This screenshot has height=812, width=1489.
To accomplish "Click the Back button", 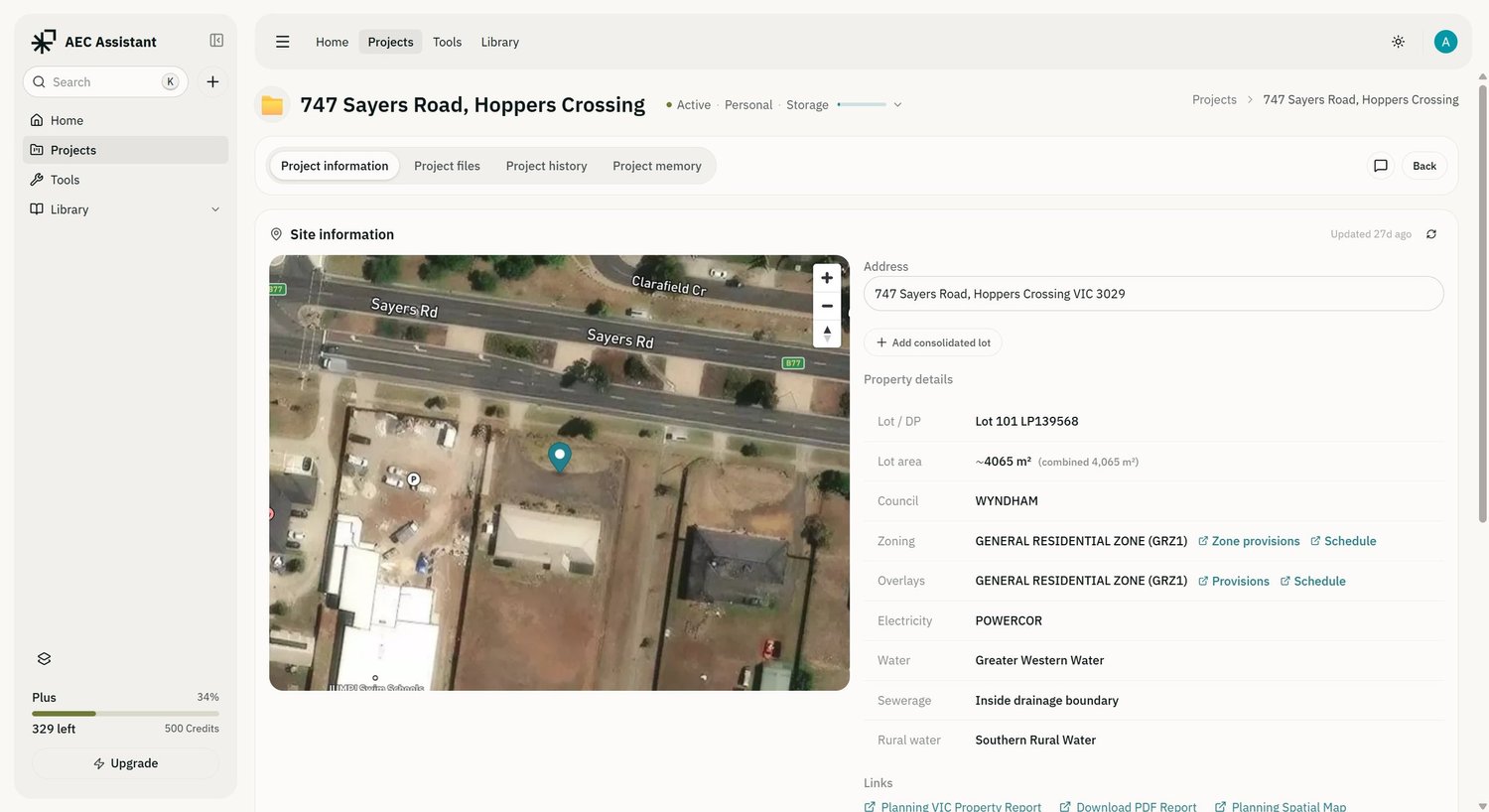I will coord(1424,166).
